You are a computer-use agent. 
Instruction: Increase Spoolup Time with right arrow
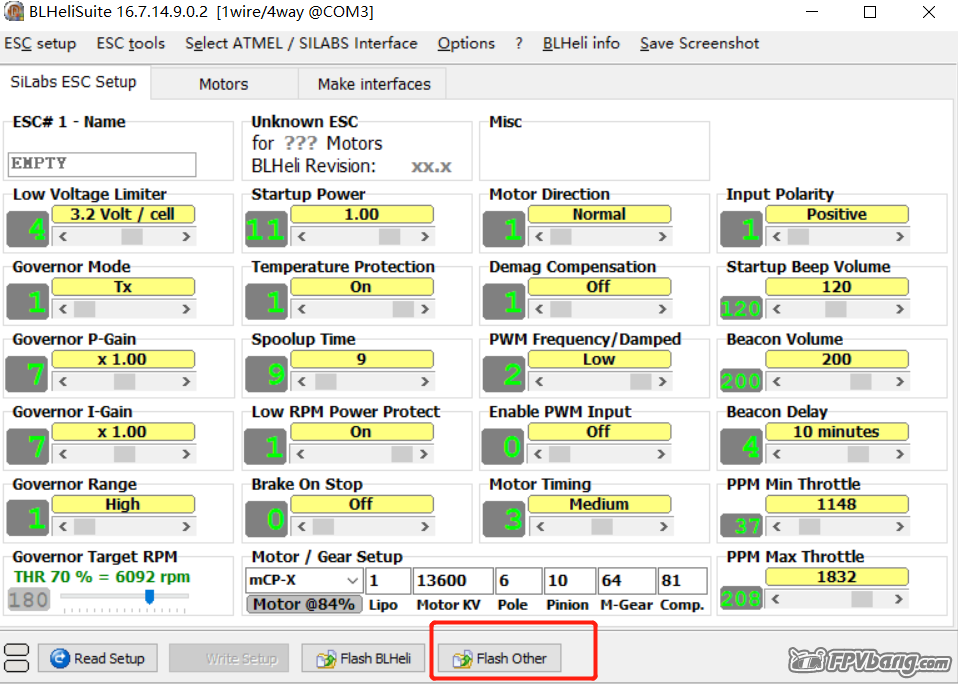(425, 382)
